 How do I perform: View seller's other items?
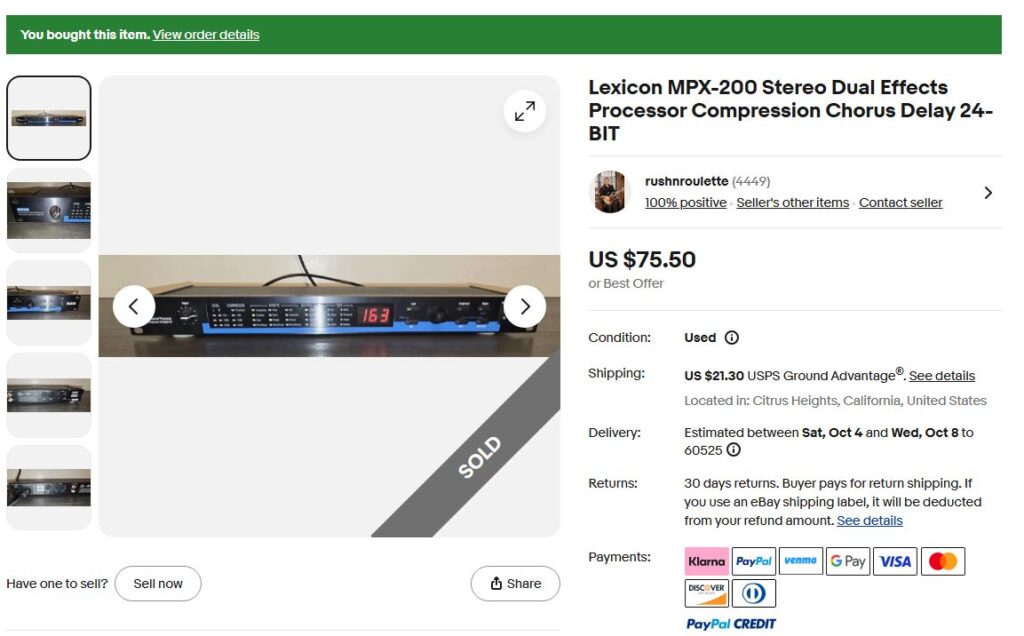(793, 202)
